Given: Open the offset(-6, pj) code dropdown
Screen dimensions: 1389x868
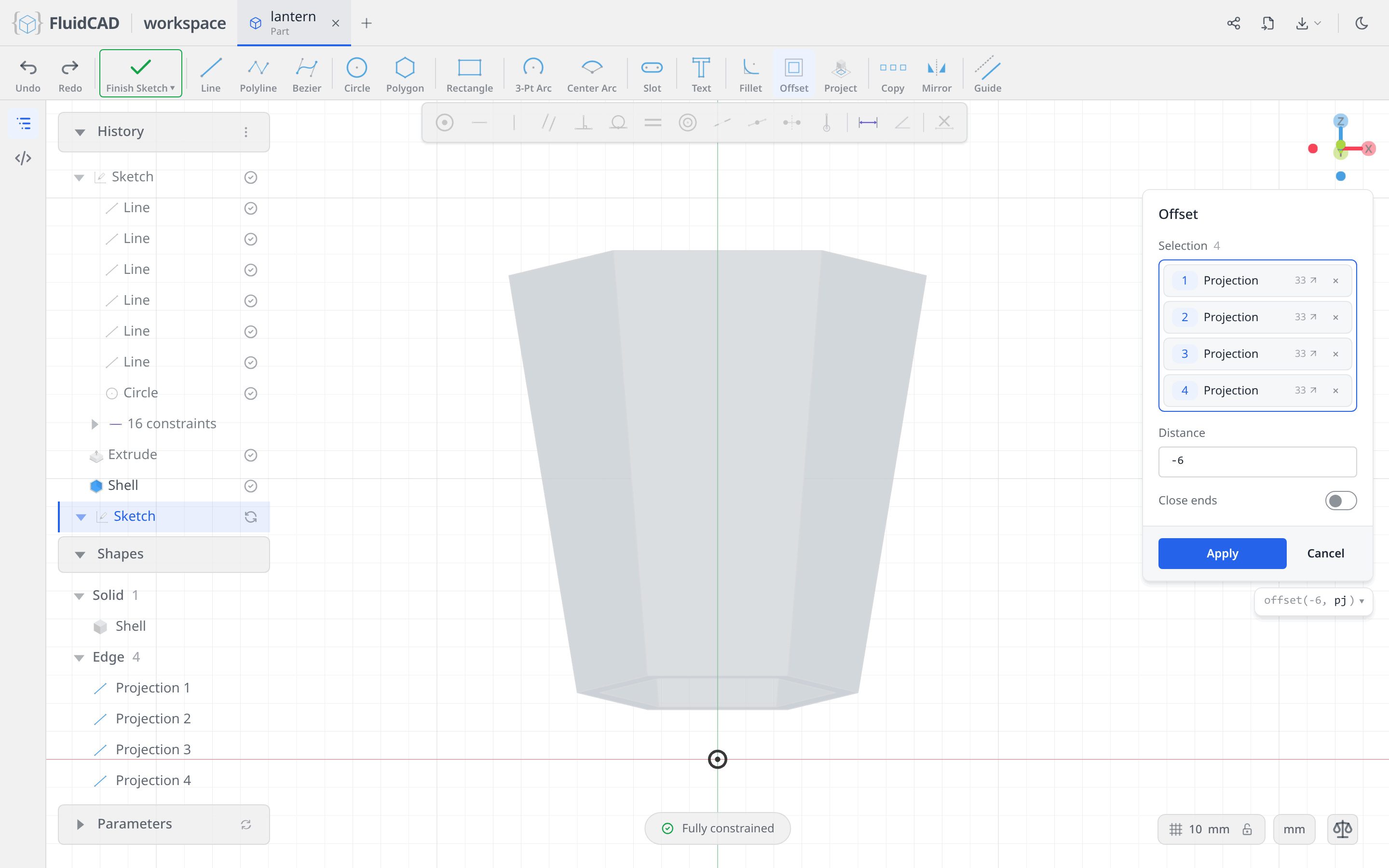Looking at the screenshot, I should click(1362, 601).
